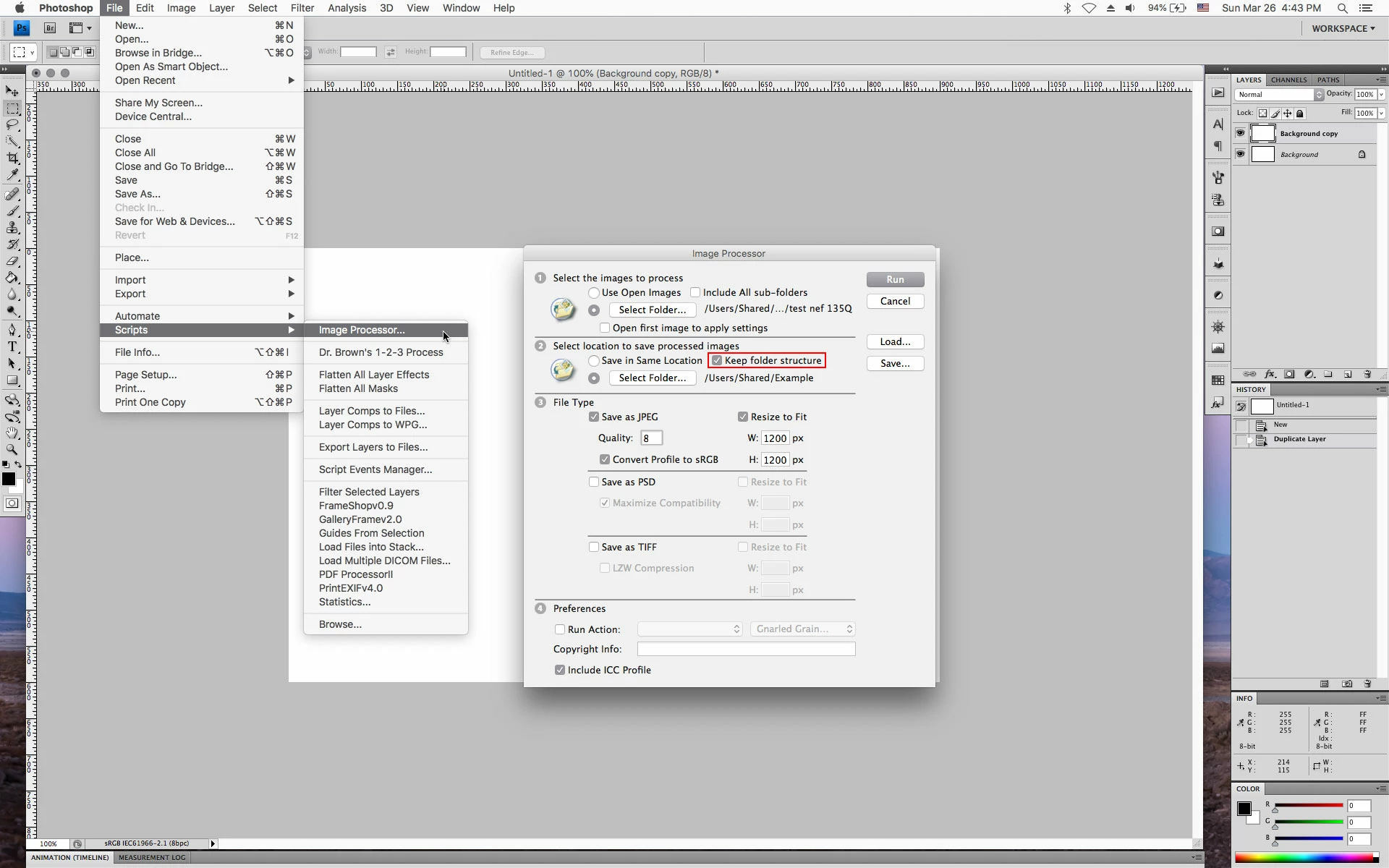
Task: Select the Clone Stamp tool
Action: pyautogui.click(x=12, y=227)
